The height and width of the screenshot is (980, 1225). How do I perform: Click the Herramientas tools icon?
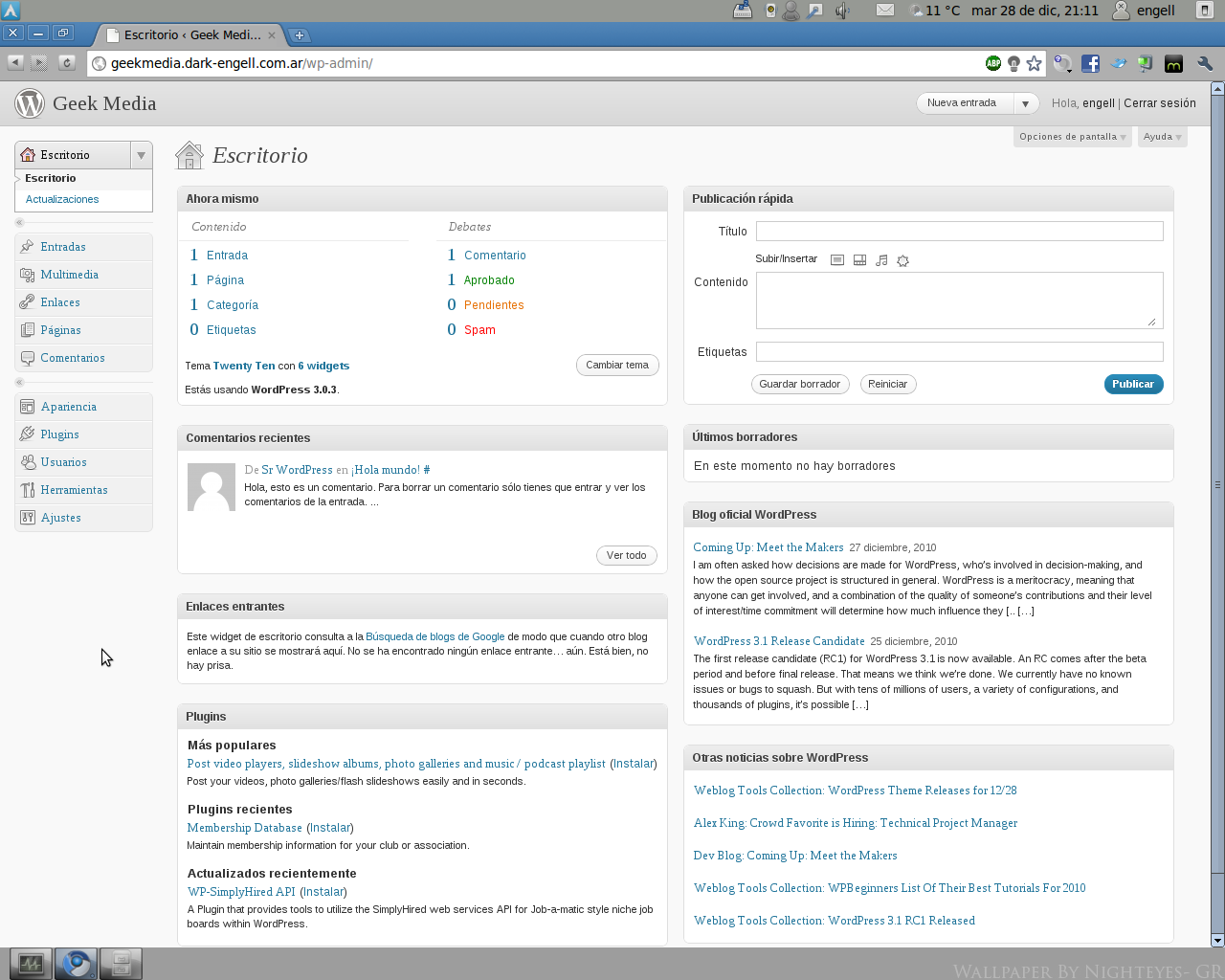tap(27, 490)
